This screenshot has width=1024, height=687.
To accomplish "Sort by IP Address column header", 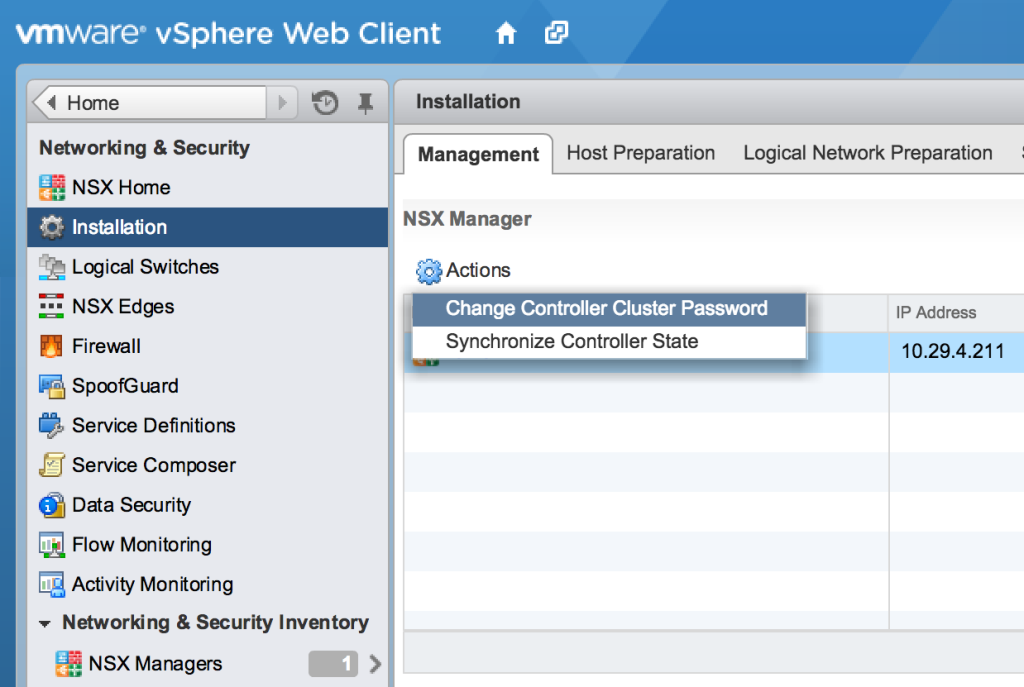I will tap(936, 313).
